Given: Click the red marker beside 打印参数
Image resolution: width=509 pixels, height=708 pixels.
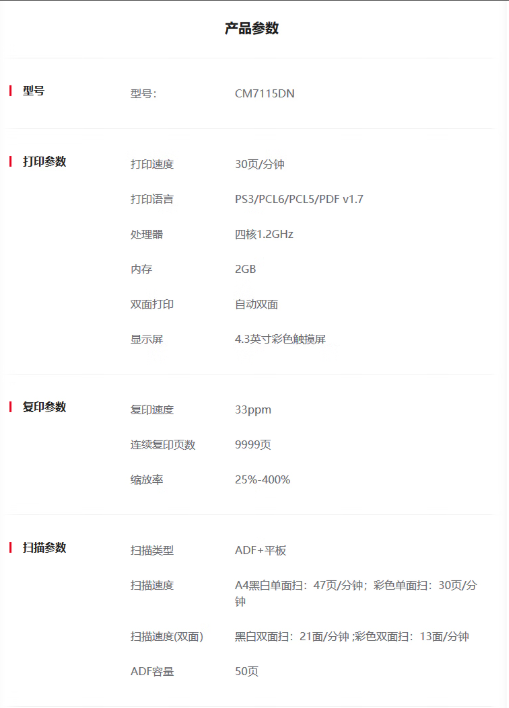Looking at the screenshot, I should 10,162.
